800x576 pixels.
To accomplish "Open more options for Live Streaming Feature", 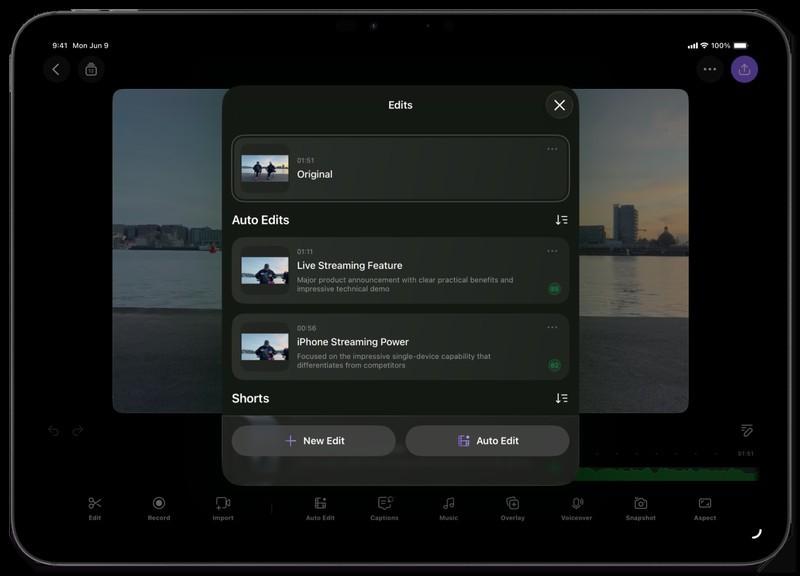I will 552,251.
